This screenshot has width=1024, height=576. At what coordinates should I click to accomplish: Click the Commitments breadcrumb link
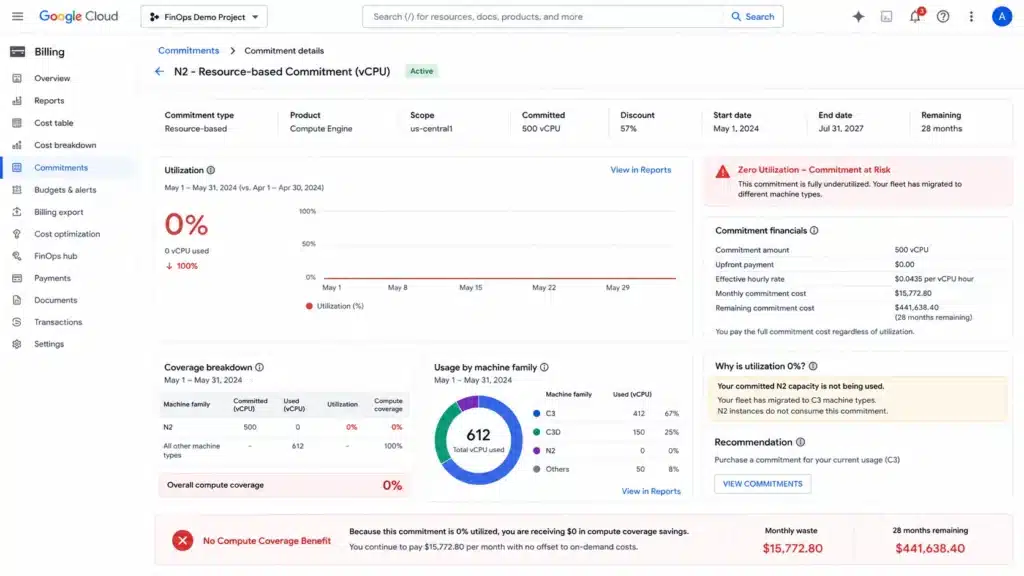[x=188, y=50]
